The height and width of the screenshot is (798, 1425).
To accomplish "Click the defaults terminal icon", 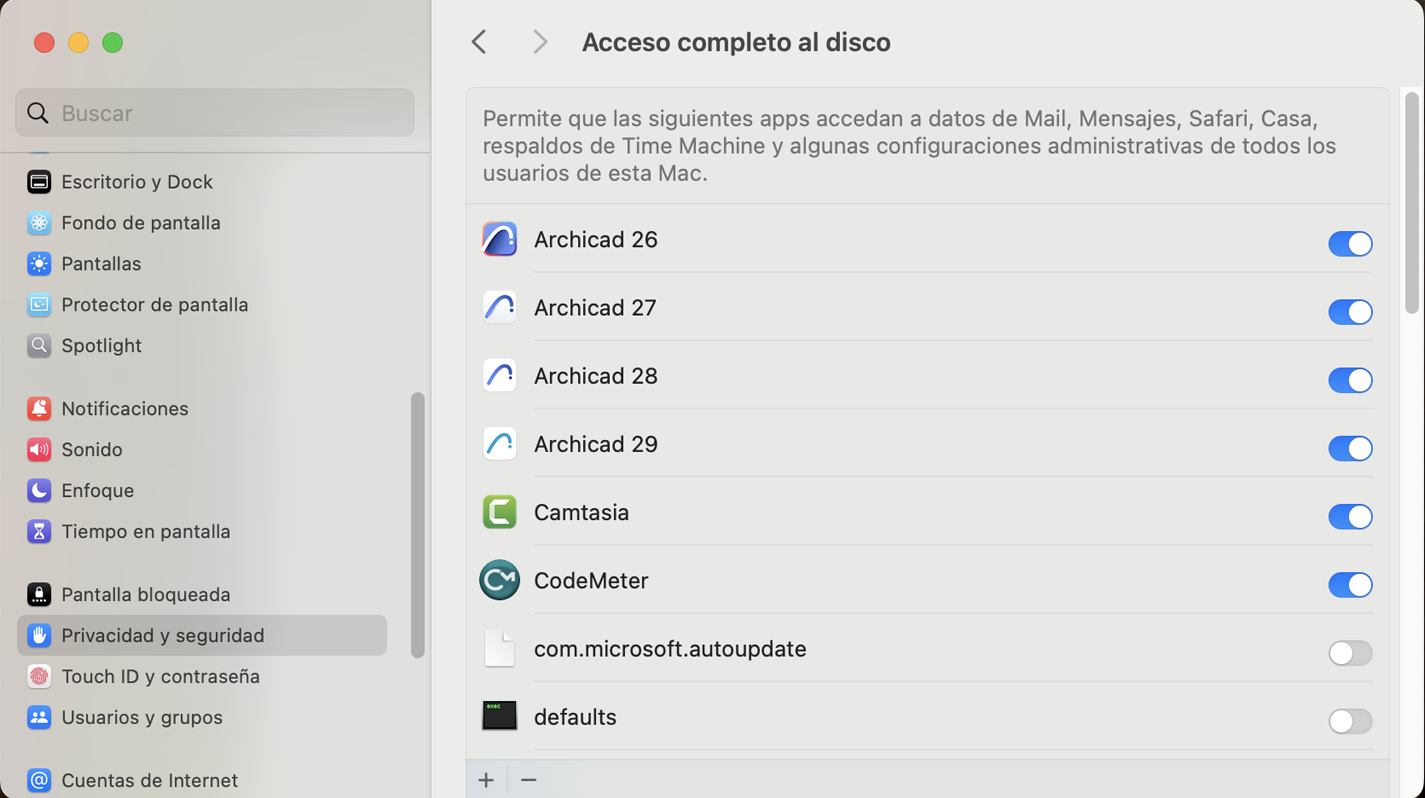I will tap(499, 716).
